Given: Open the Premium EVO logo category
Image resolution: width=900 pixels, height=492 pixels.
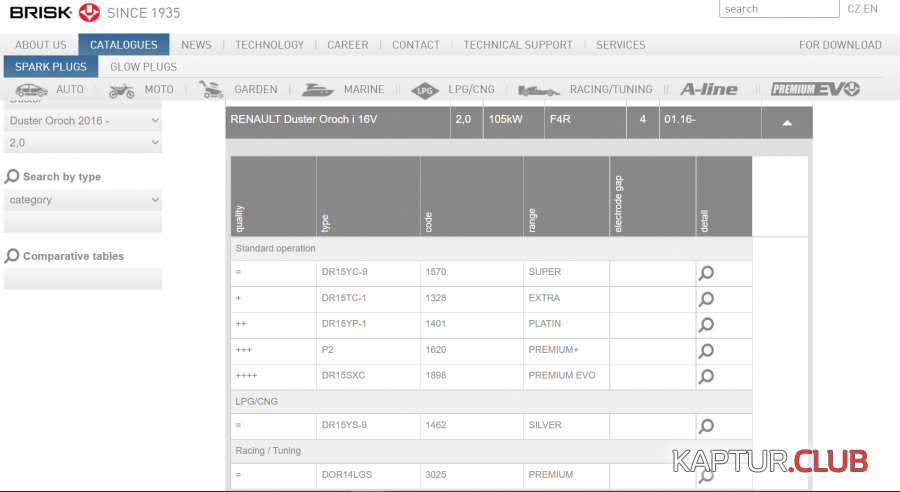Looking at the screenshot, I should [x=815, y=89].
